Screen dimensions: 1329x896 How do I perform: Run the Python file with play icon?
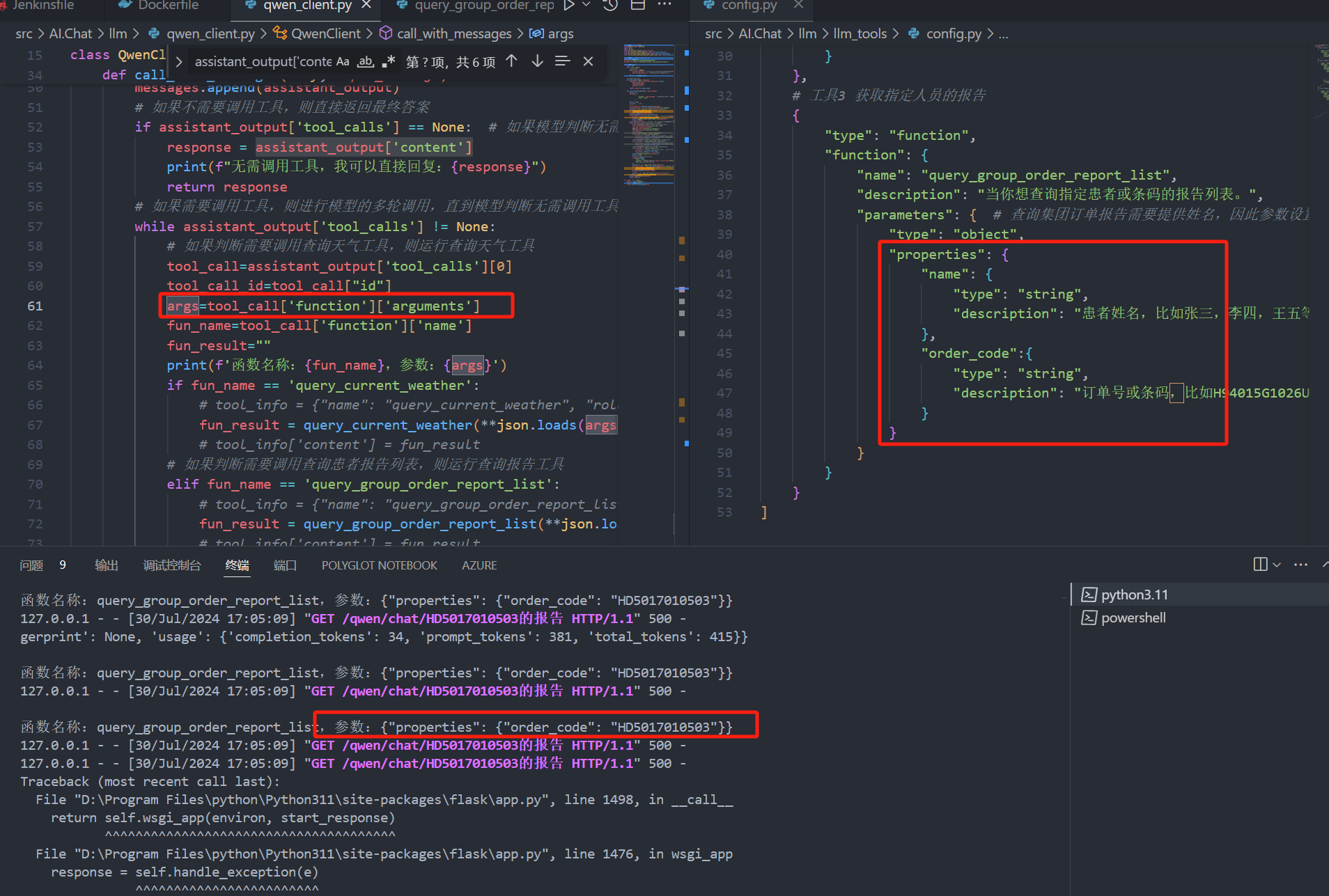tap(569, 5)
